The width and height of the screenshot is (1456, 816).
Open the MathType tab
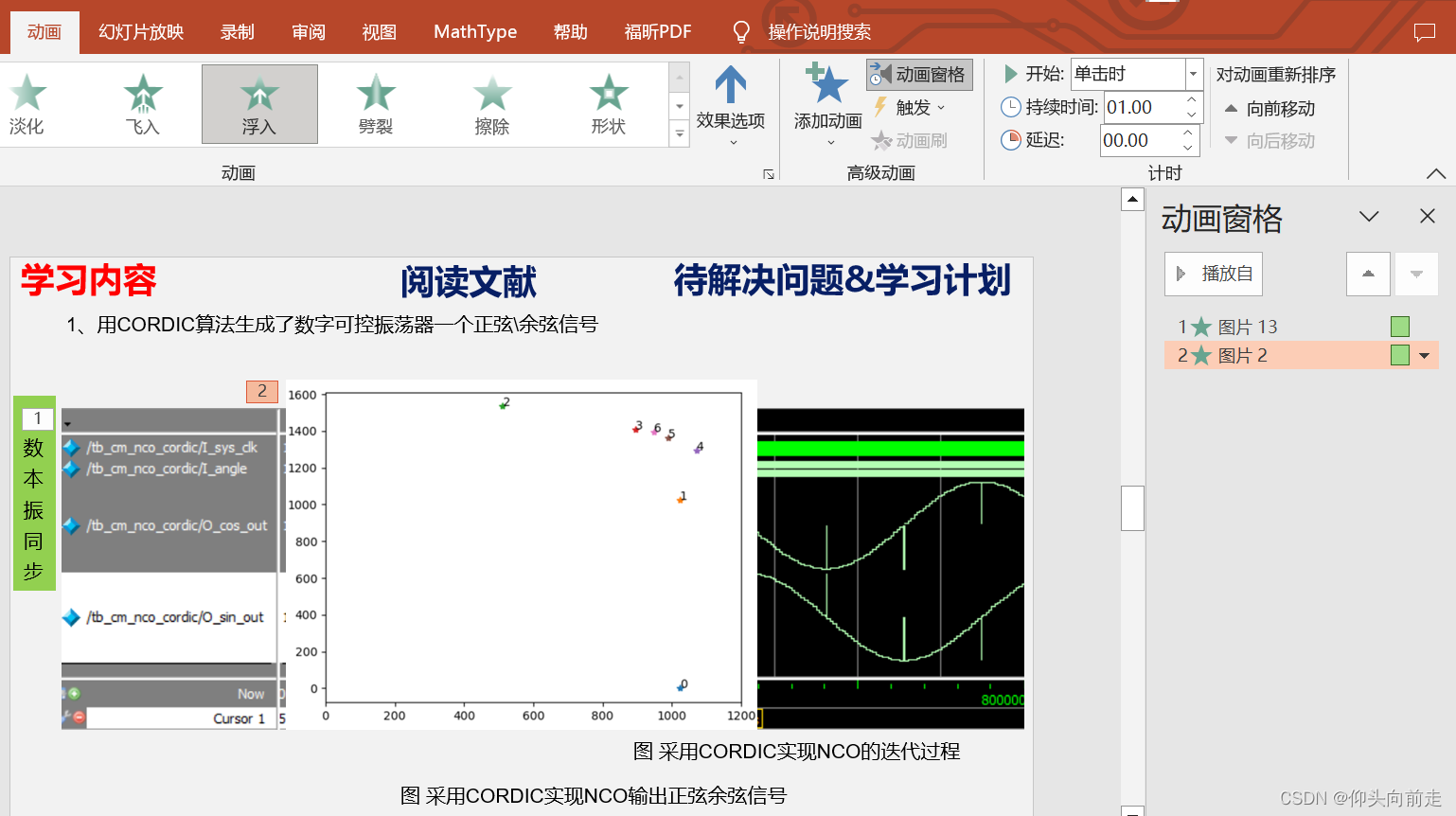pos(475,32)
